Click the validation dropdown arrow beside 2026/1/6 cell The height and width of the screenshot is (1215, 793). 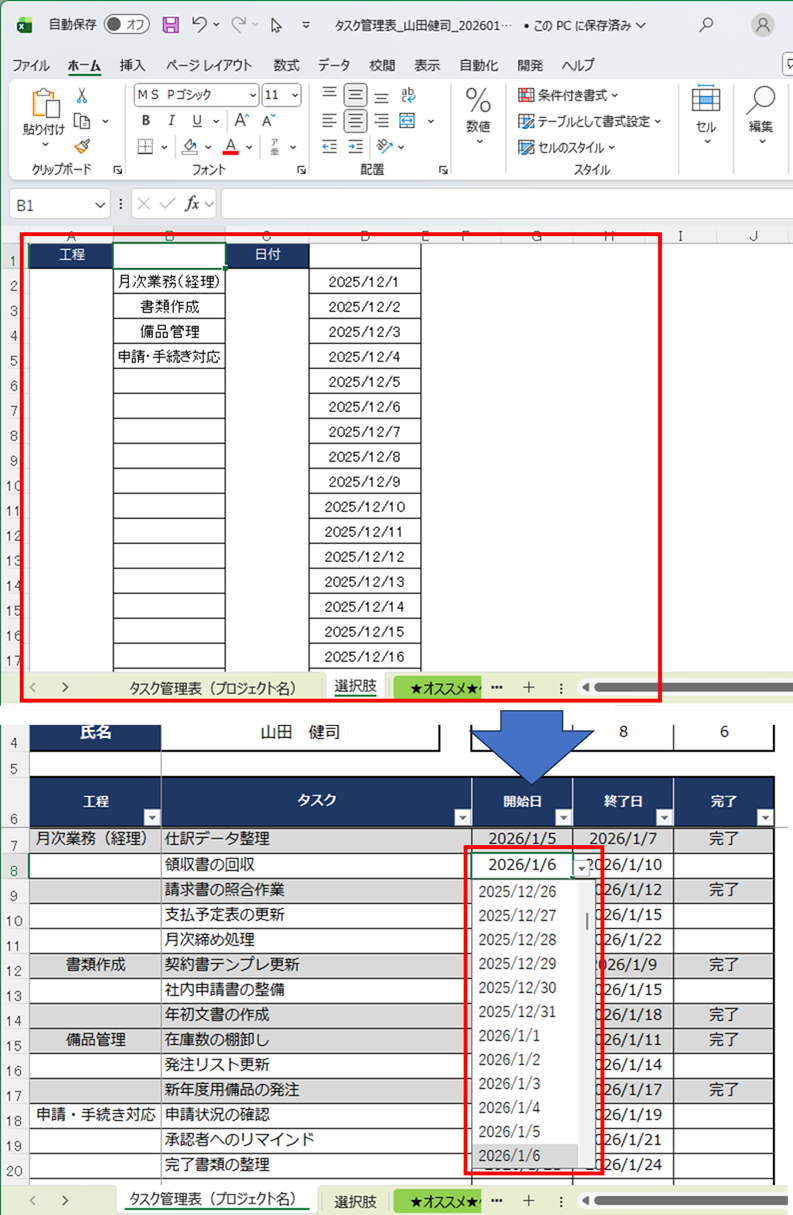click(581, 868)
